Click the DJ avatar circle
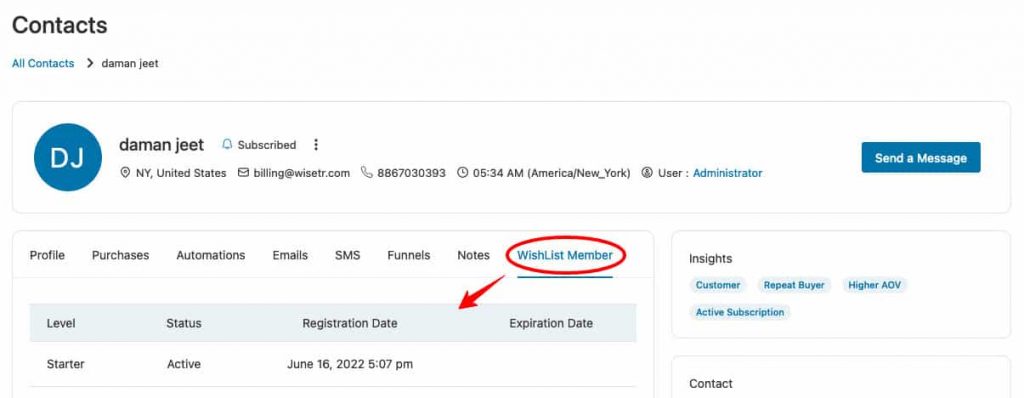 pyautogui.click(x=68, y=158)
